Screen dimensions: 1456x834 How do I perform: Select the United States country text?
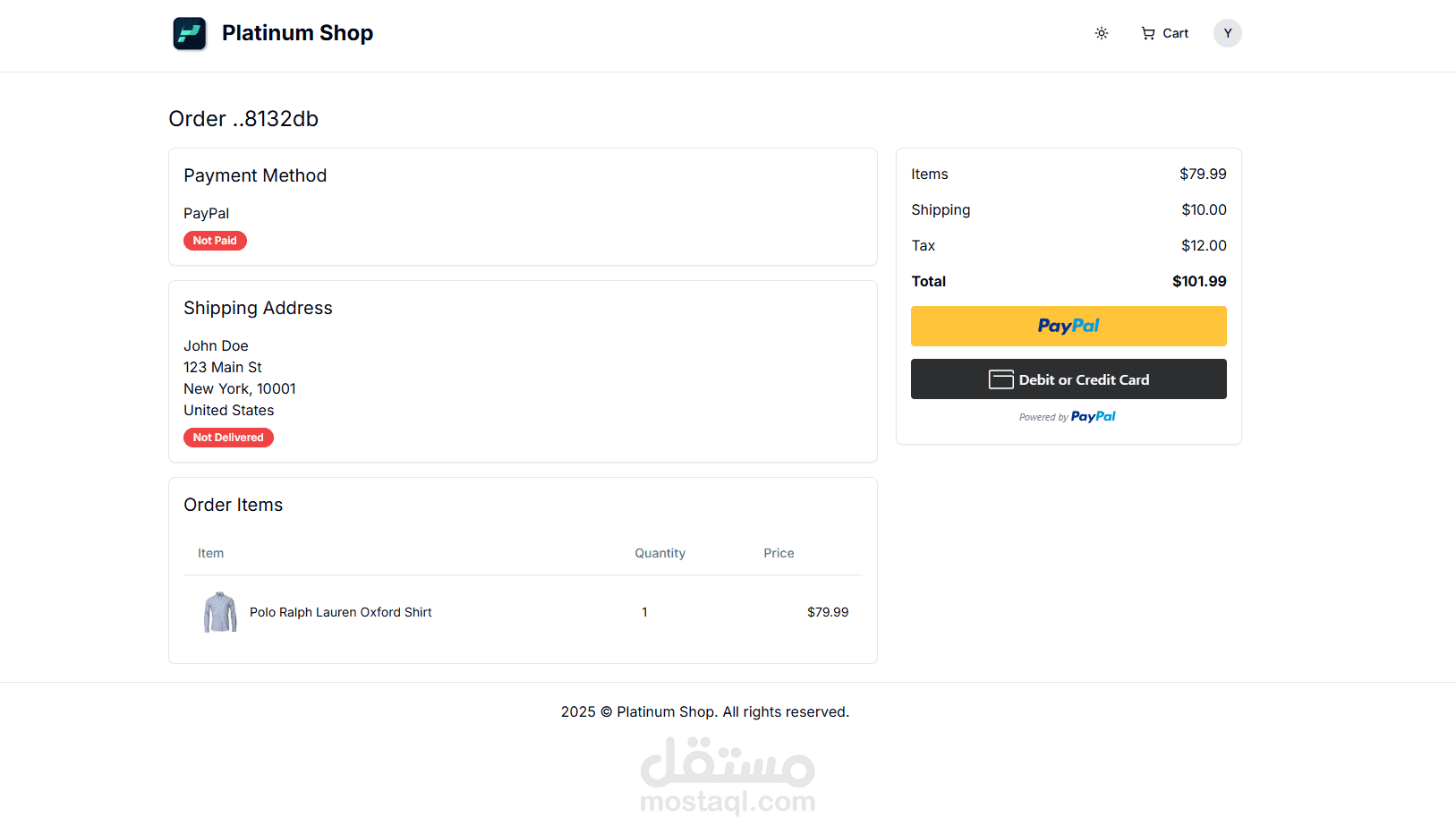(x=229, y=410)
